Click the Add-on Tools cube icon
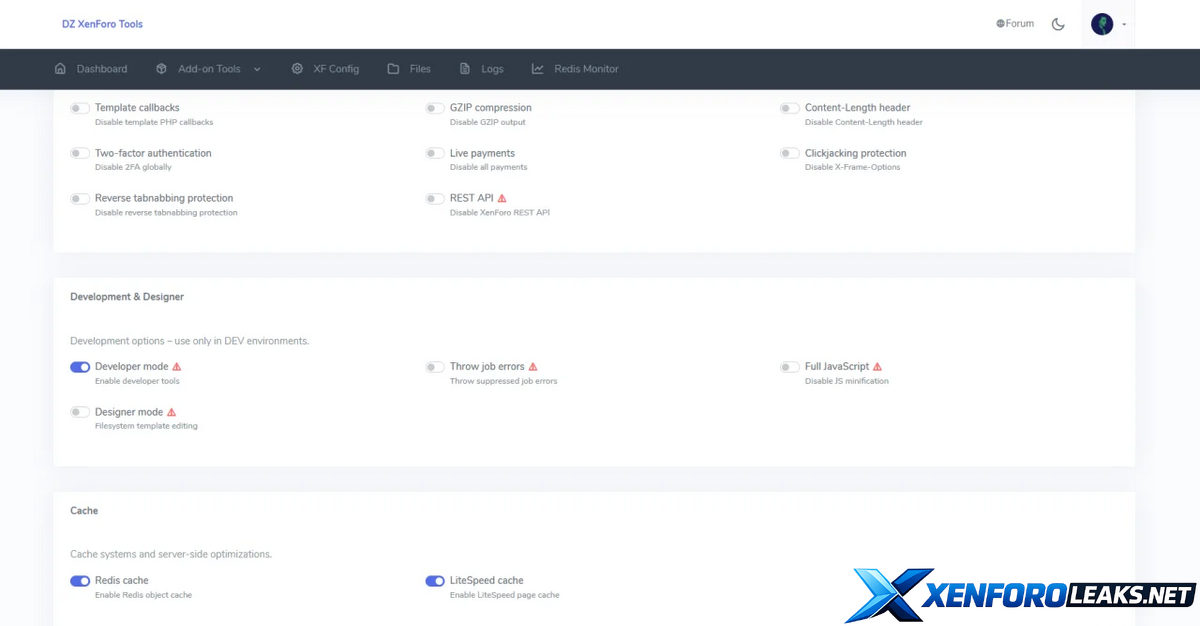Screen dimensions: 1200x626 click(x=161, y=69)
